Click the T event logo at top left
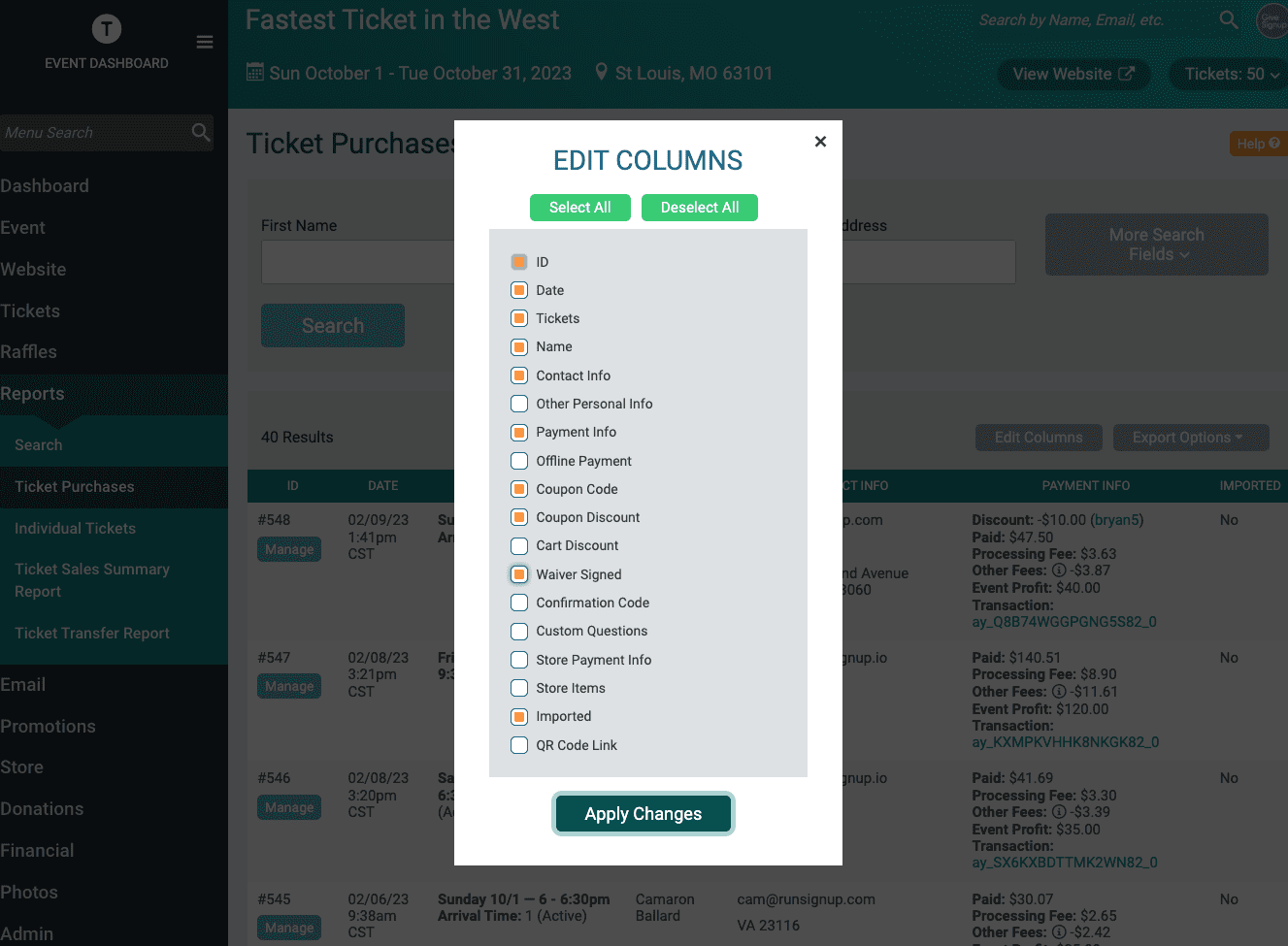Screen dimensions: 1288x946 pos(106,28)
